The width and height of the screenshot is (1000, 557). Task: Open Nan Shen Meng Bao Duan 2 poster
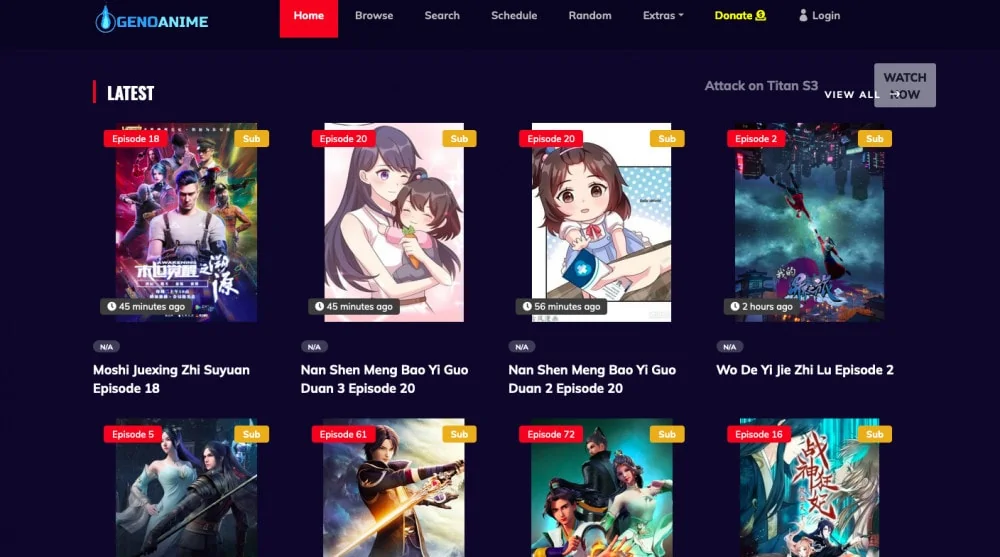click(x=601, y=223)
